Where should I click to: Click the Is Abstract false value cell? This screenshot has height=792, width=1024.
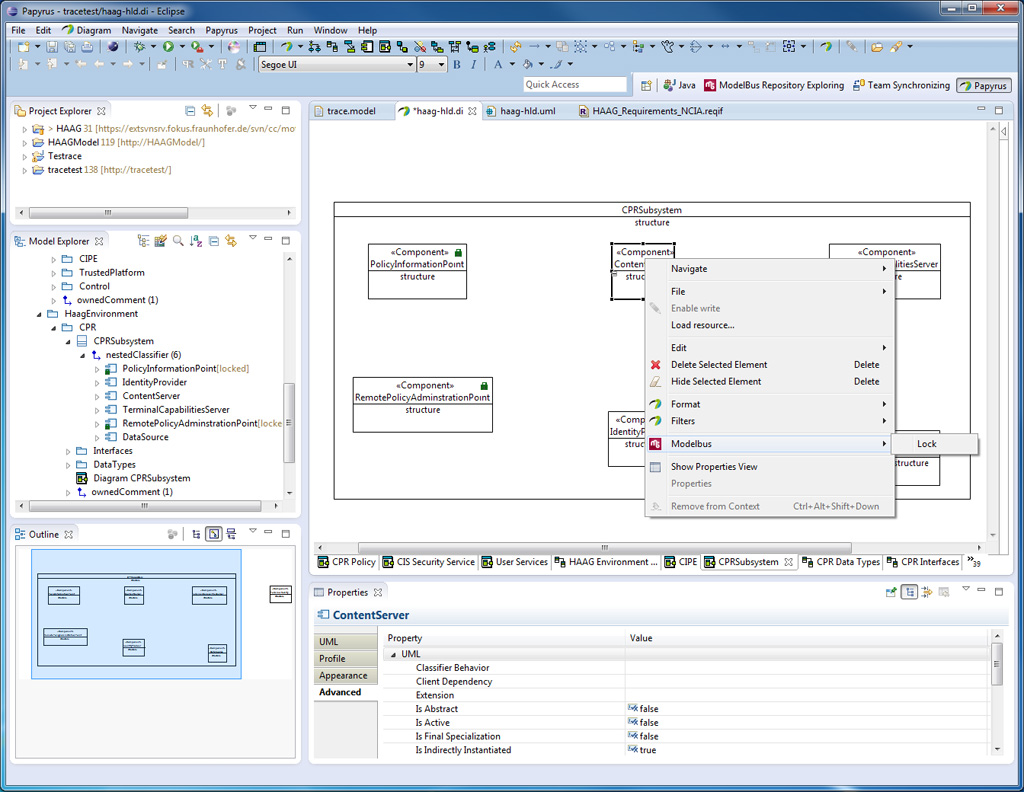pyautogui.click(x=807, y=709)
